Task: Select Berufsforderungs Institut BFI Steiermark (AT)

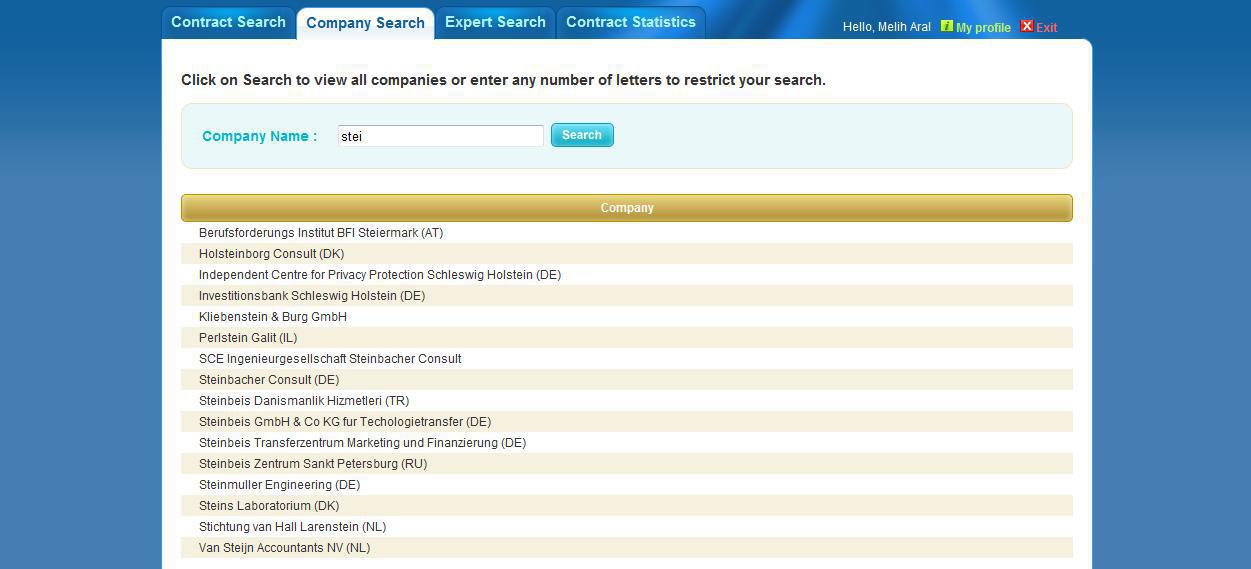Action: (321, 233)
